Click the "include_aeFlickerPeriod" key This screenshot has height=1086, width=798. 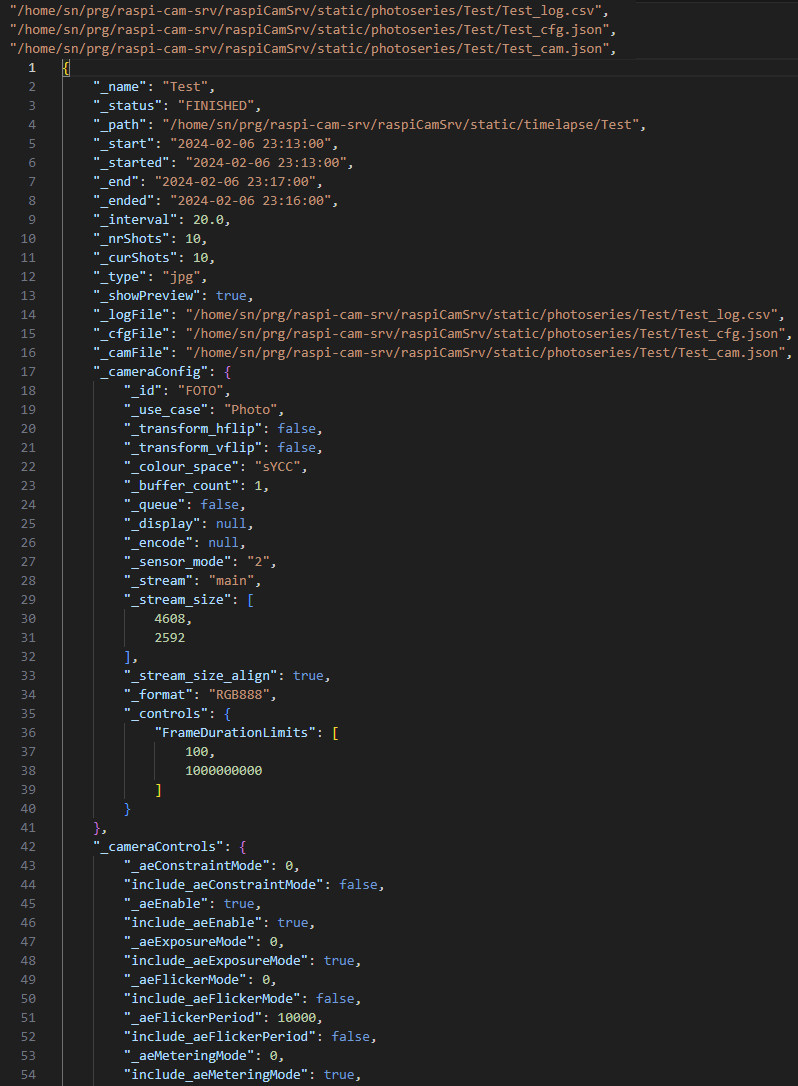click(220, 1037)
